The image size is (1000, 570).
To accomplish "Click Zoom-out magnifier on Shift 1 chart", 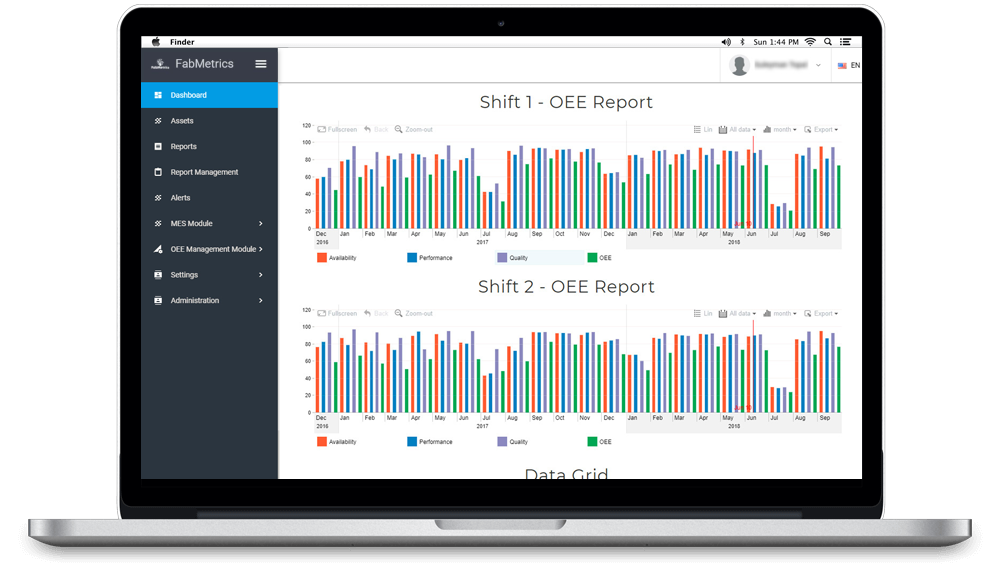I will tap(399, 129).
